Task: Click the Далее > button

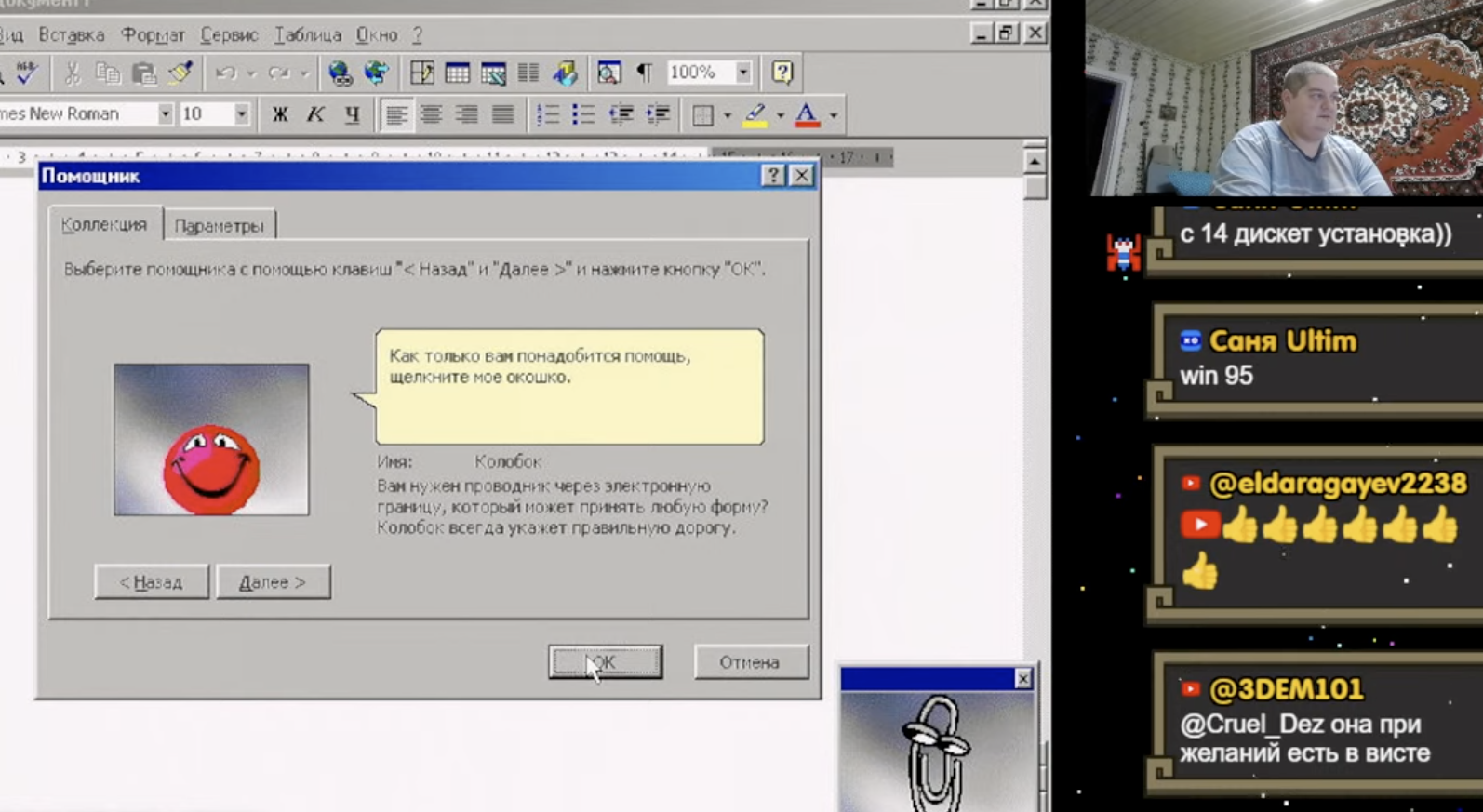Action: coord(273,582)
